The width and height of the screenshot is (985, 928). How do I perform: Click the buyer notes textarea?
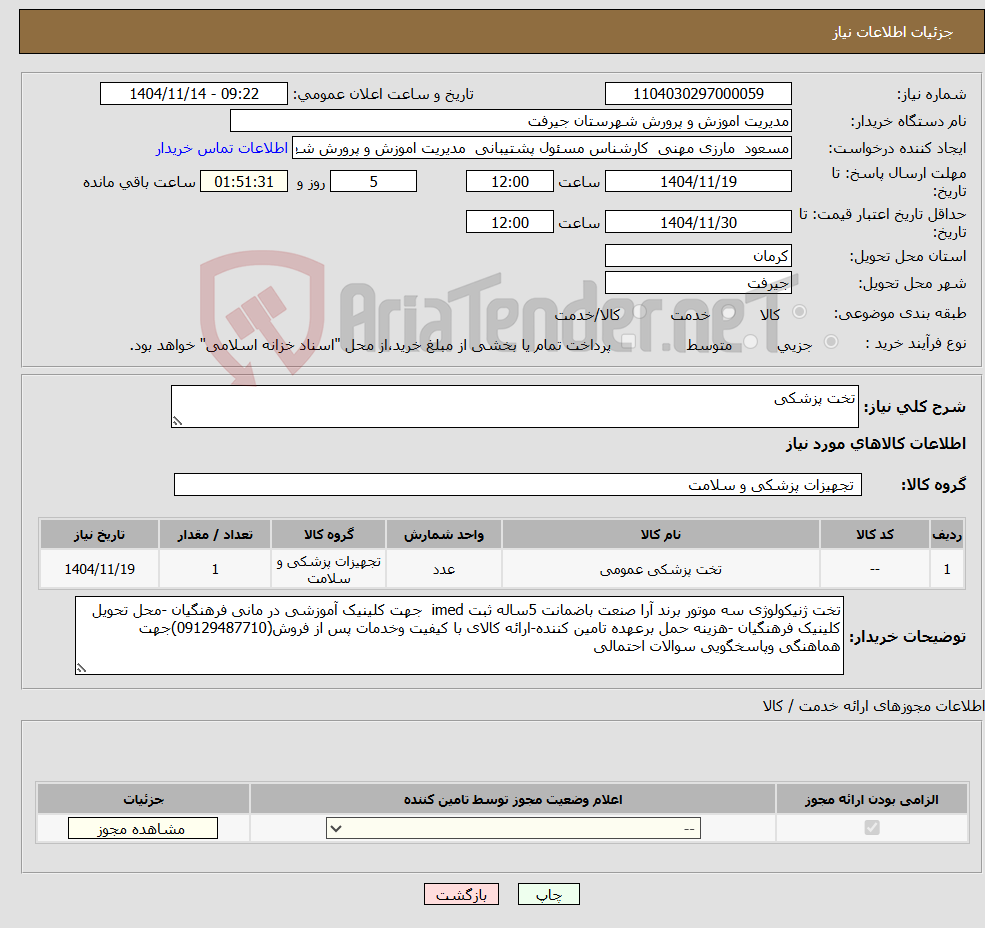pyautogui.click(x=459, y=636)
